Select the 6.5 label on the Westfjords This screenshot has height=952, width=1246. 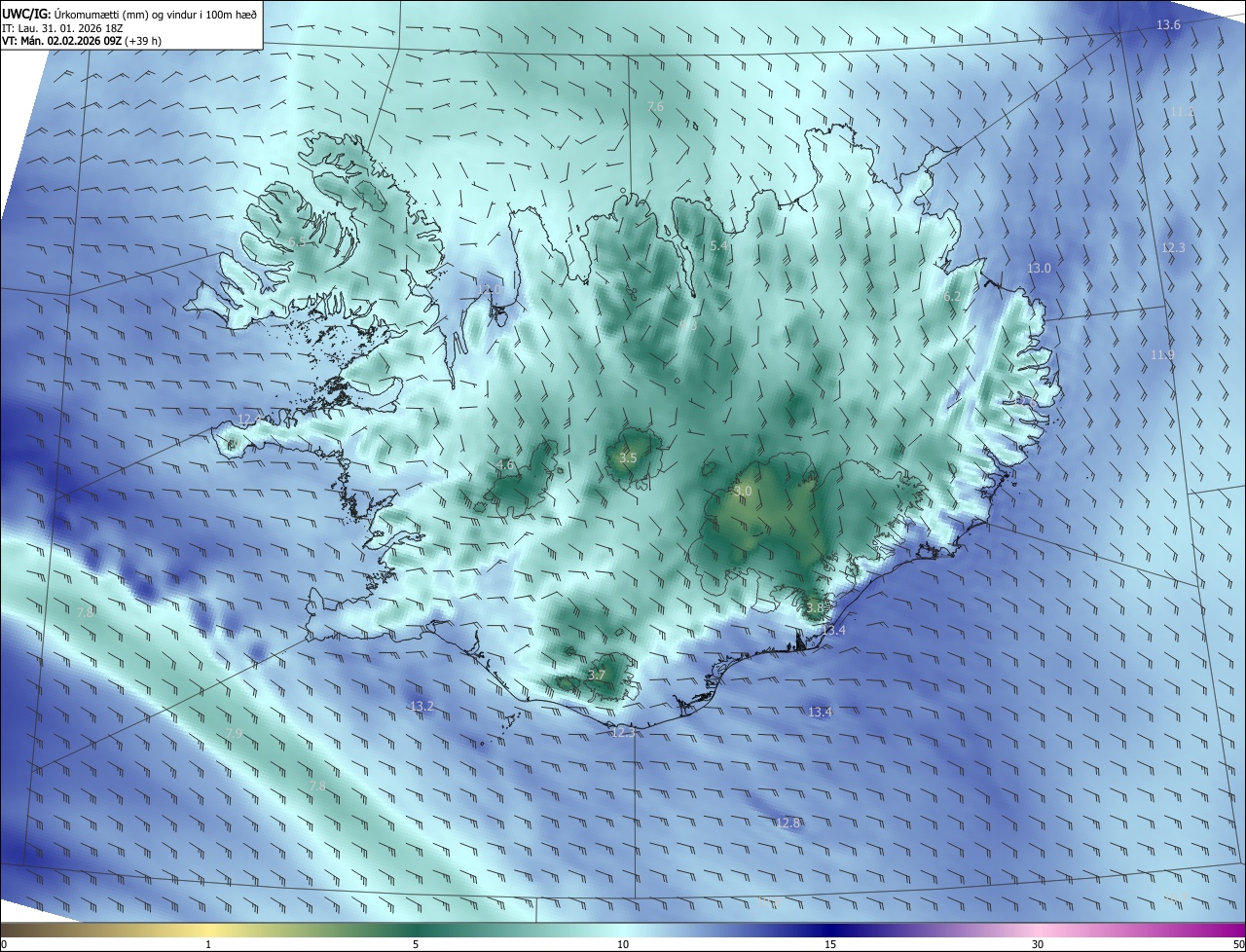click(296, 241)
